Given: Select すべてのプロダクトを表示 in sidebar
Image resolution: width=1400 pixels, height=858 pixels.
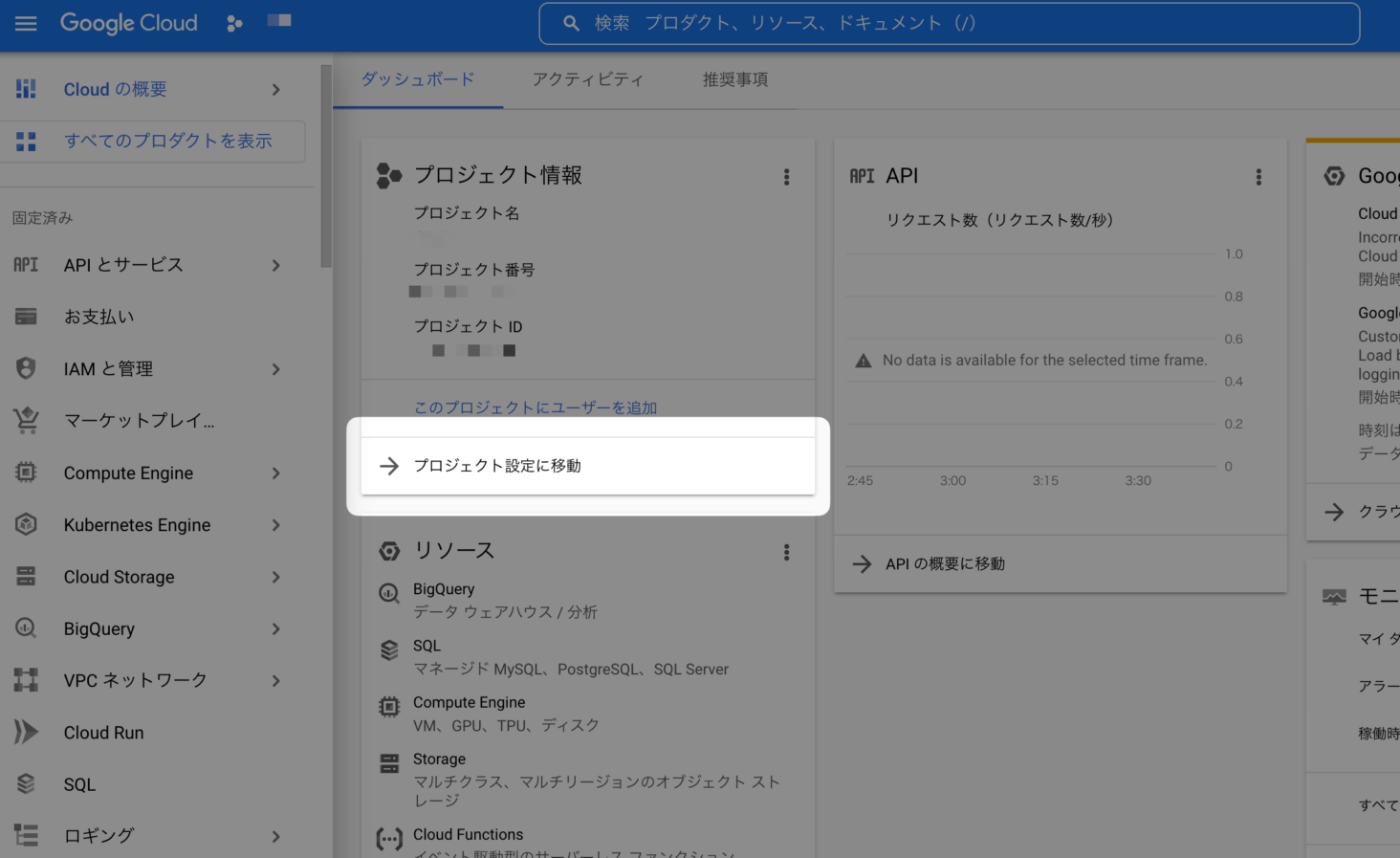Looking at the screenshot, I should 167,142.
